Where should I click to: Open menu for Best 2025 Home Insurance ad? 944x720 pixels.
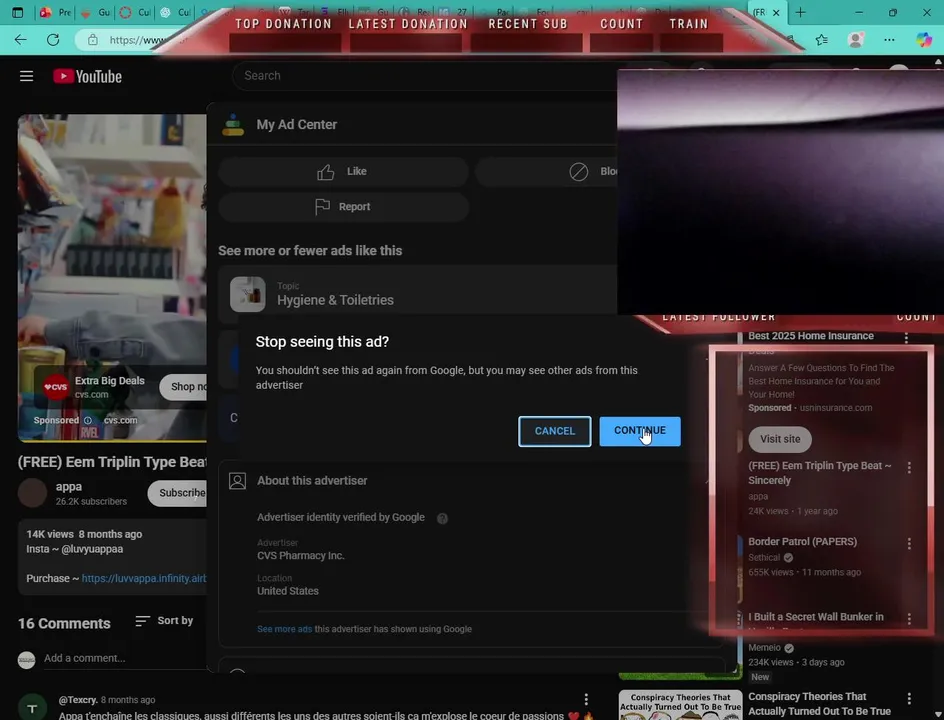pyautogui.click(x=906, y=338)
